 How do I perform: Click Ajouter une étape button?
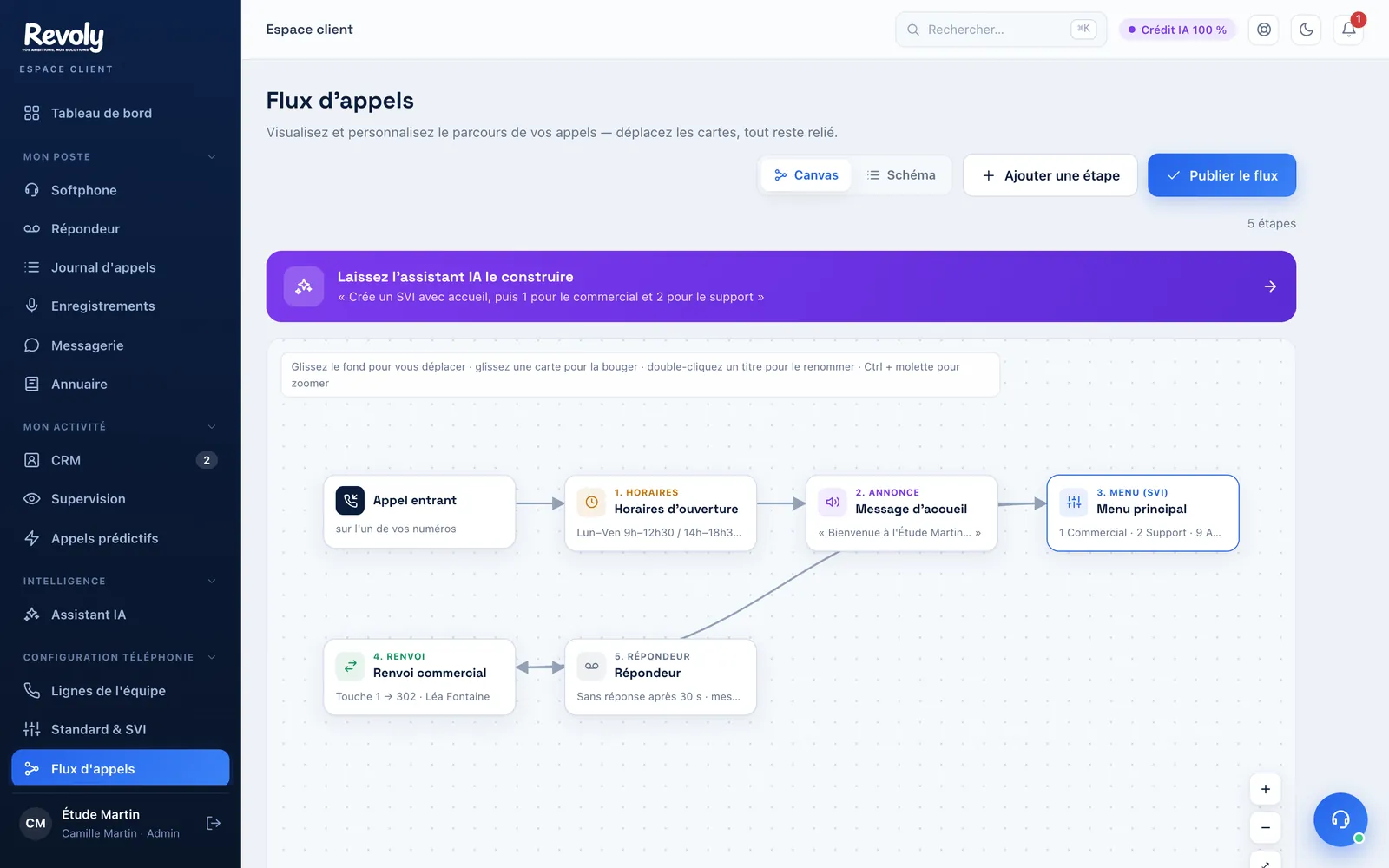(1050, 175)
